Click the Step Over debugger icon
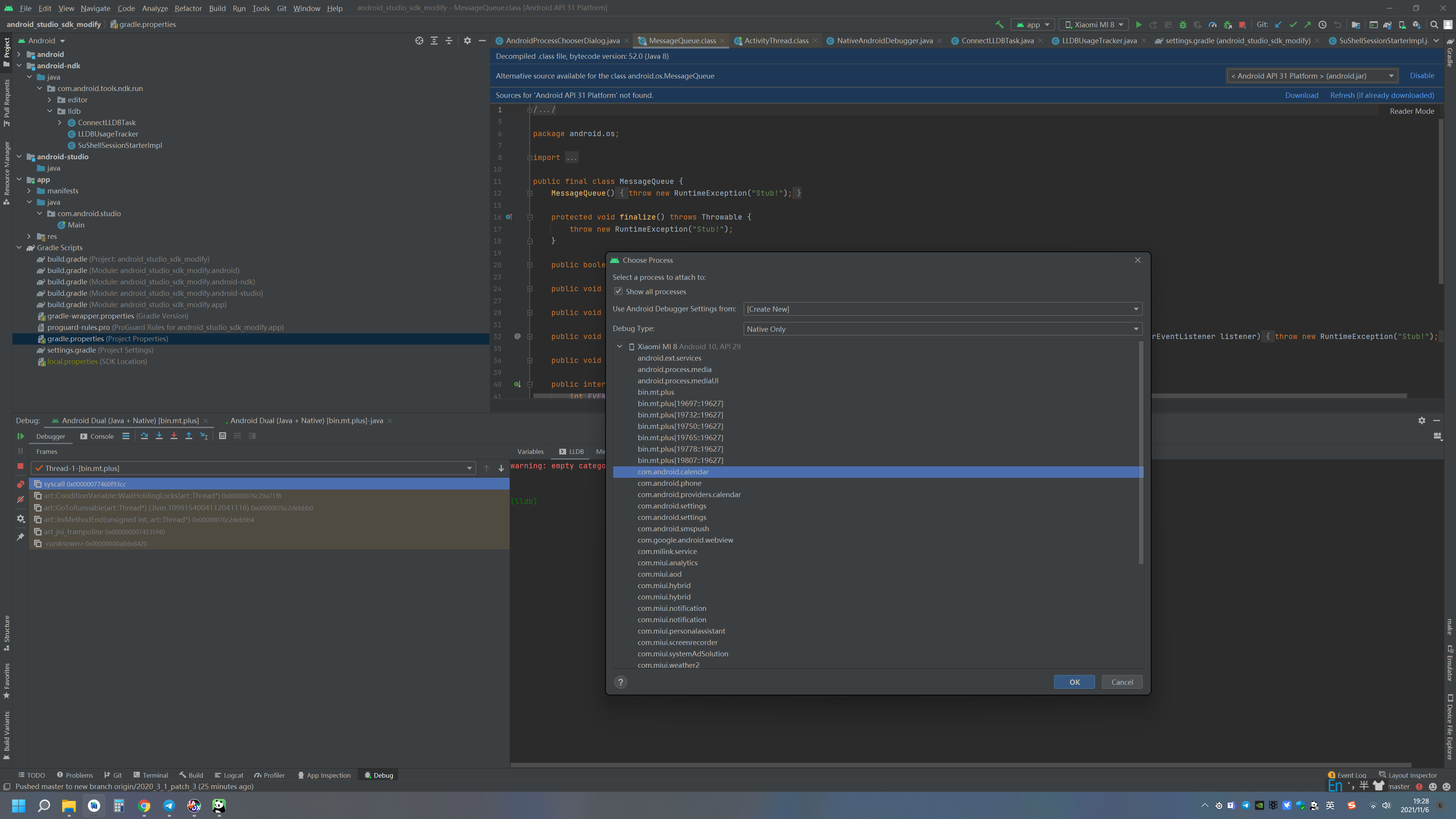This screenshot has width=1456, height=819. click(x=144, y=436)
